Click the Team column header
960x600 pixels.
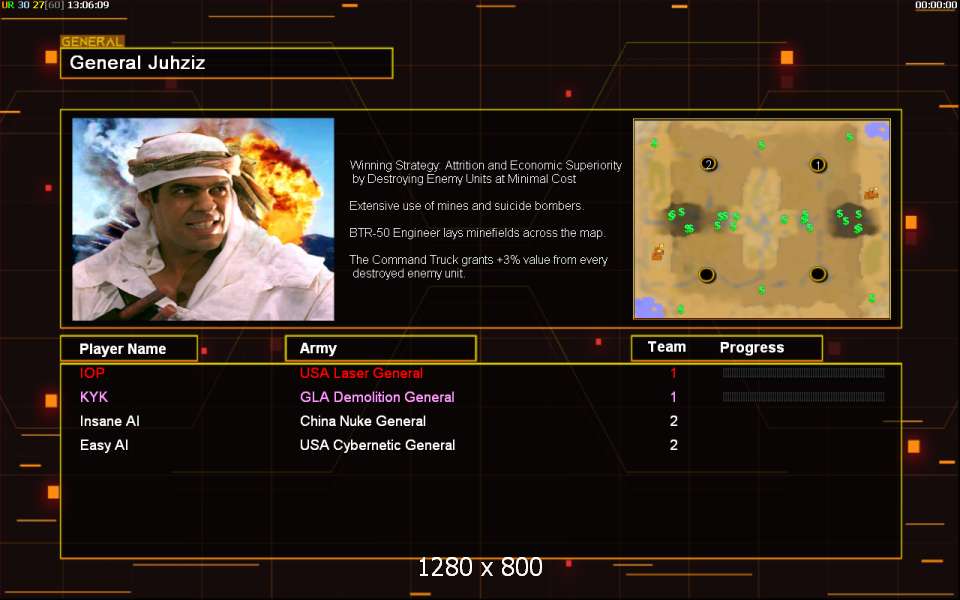tap(667, 347)
